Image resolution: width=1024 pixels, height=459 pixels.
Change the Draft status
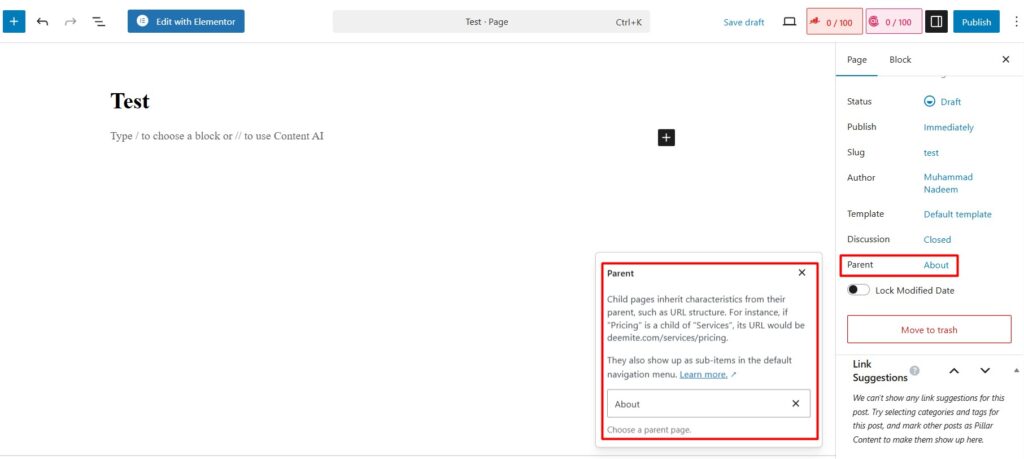point(942,102)
